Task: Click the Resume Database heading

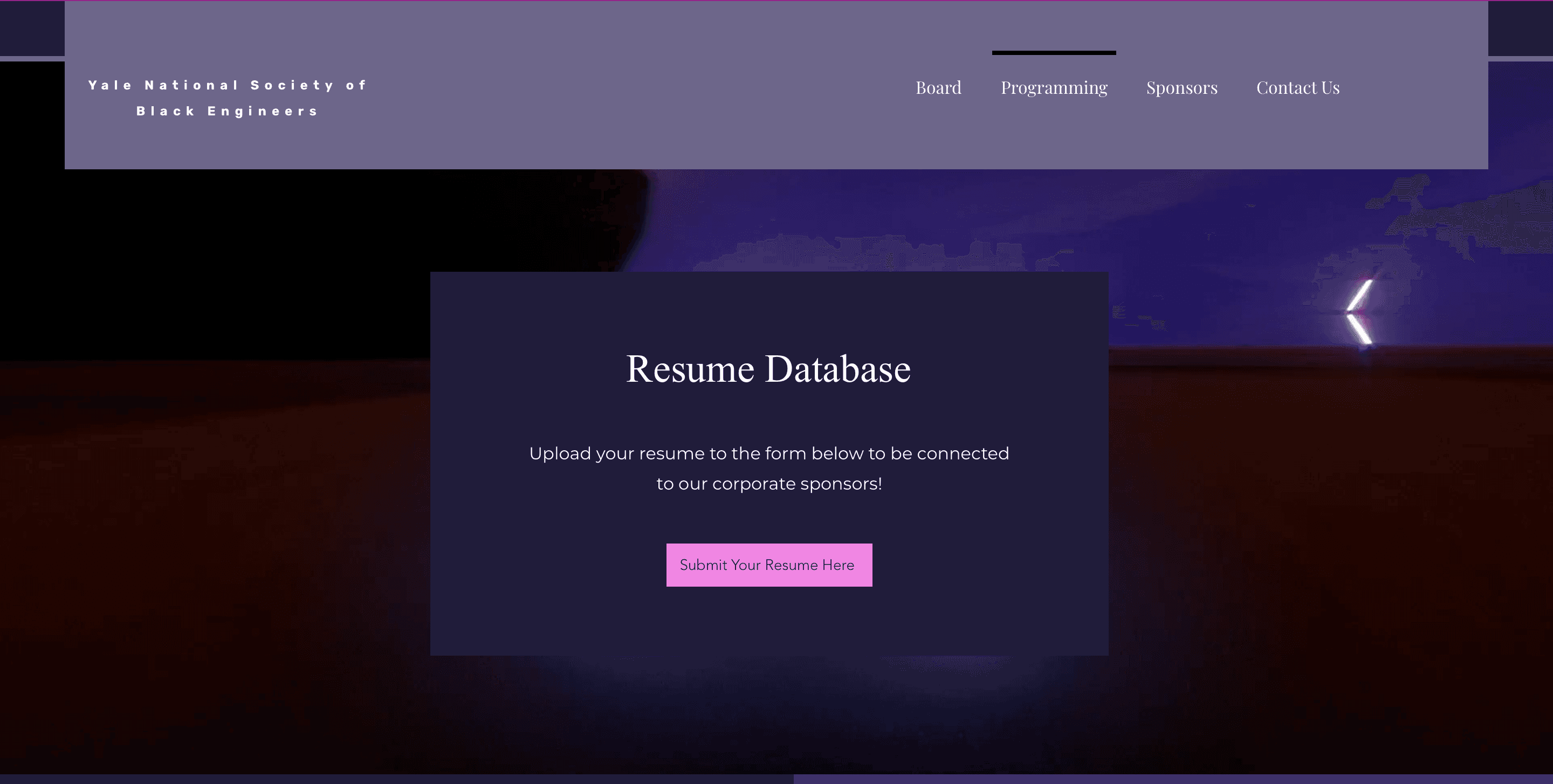Action: (768, 368)
